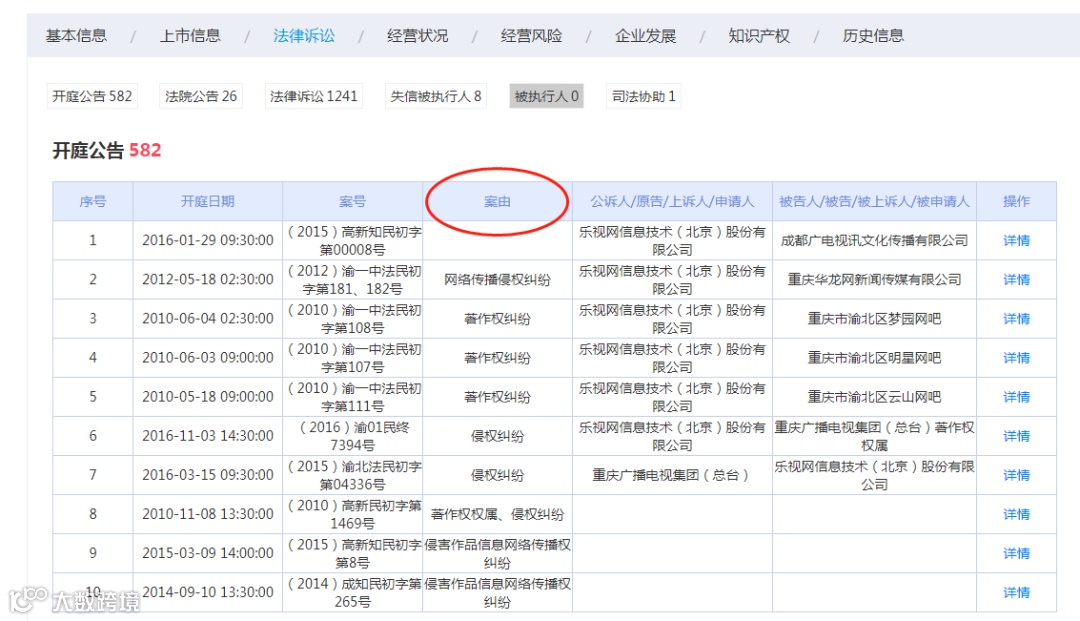The image size is (1080, 621).
Task: Click the 案由 column header
Action: click(497, 201)
